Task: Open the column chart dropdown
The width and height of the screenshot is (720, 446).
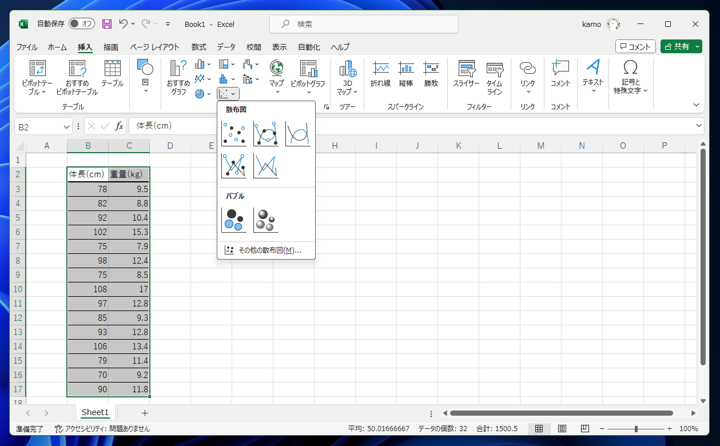Action: (202, 64)
